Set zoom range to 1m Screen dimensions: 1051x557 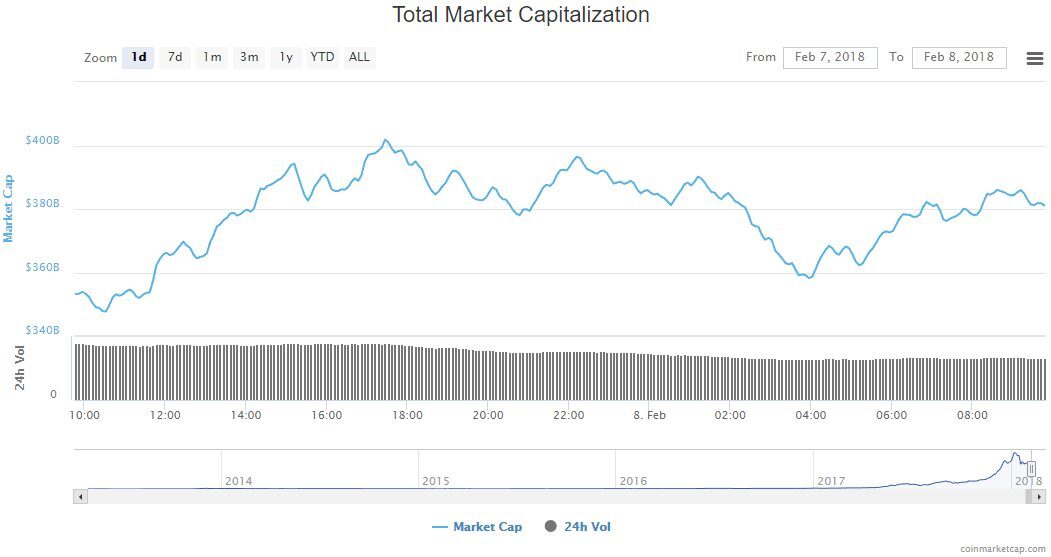tap(212, 58)
